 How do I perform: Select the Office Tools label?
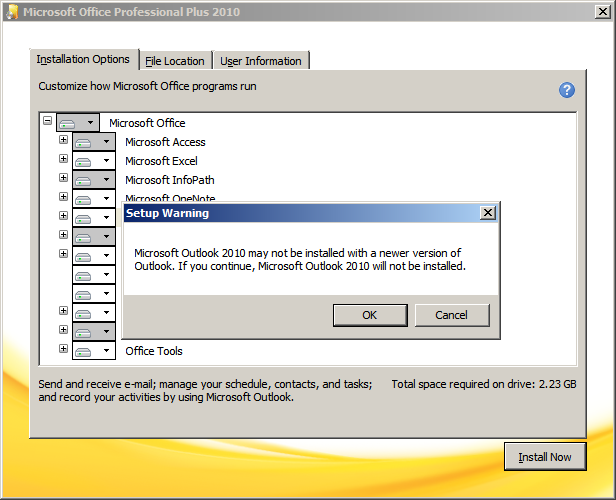[154, 351]
